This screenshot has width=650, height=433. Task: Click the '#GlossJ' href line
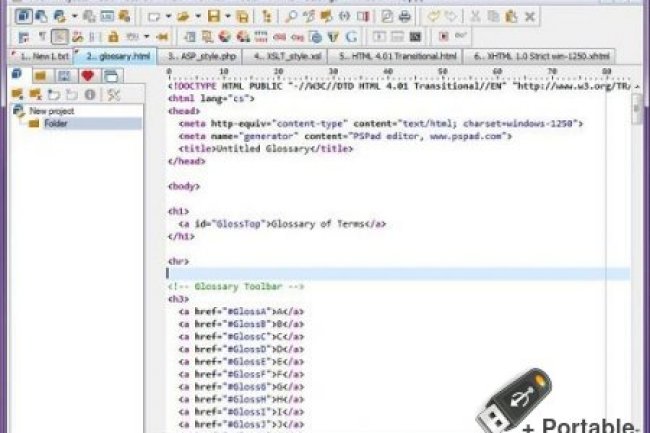click(x=241, y=425)
